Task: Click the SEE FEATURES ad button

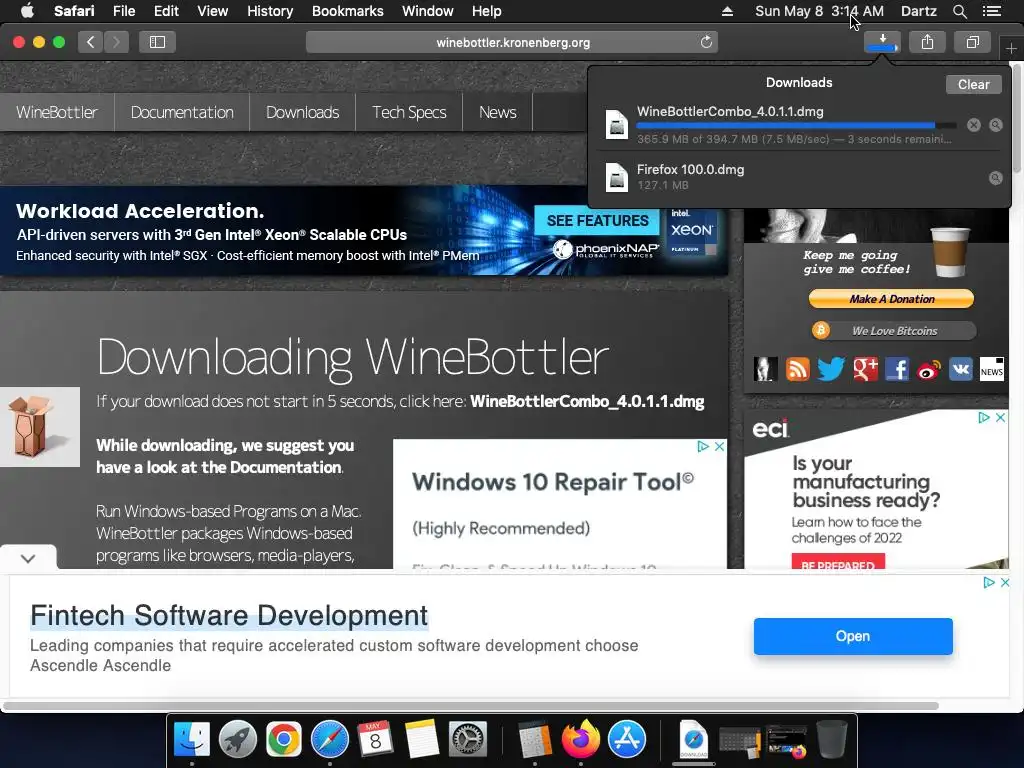Action: click(x=598, y=221)
